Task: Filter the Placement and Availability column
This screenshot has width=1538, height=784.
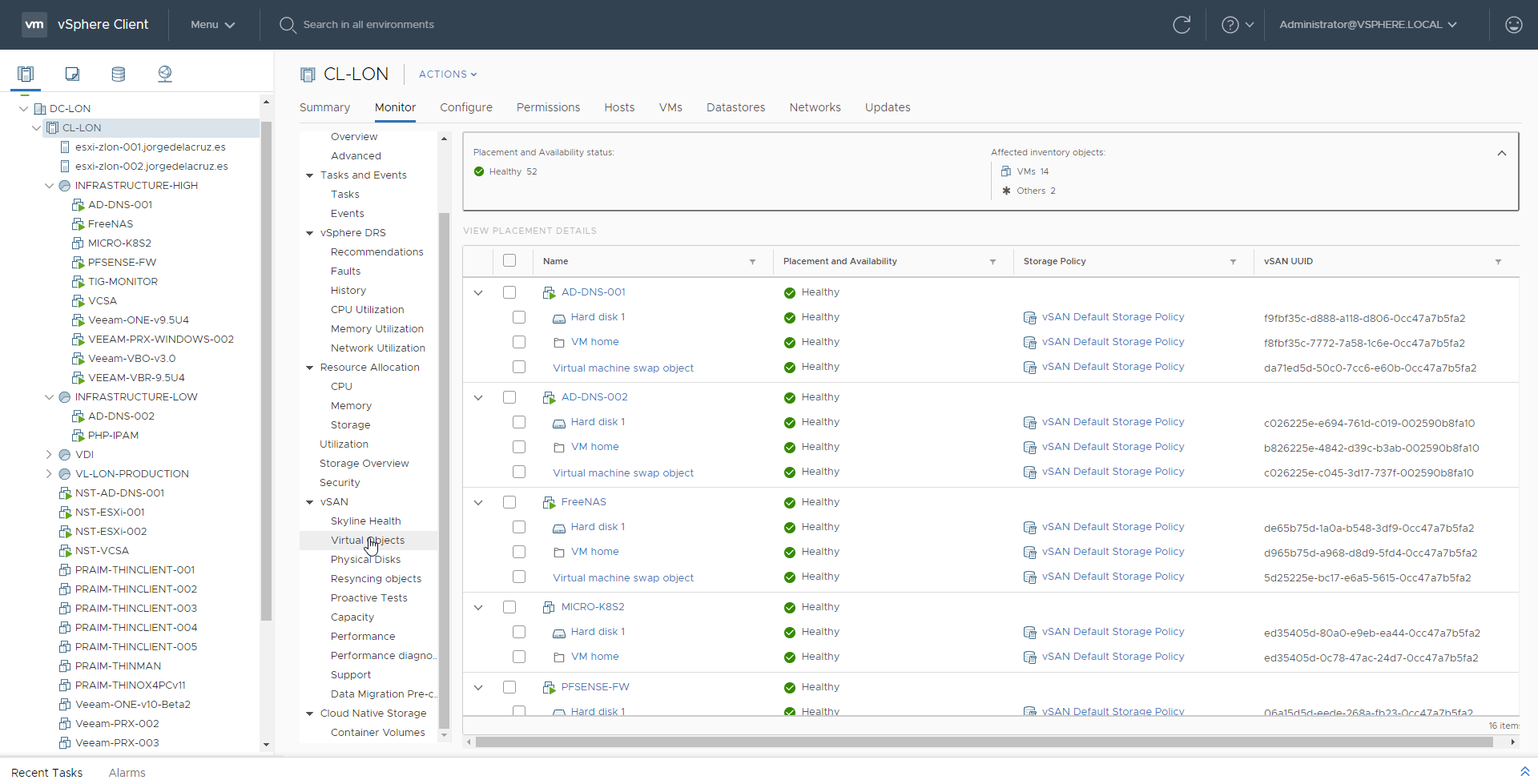Action: pos(992,262)
